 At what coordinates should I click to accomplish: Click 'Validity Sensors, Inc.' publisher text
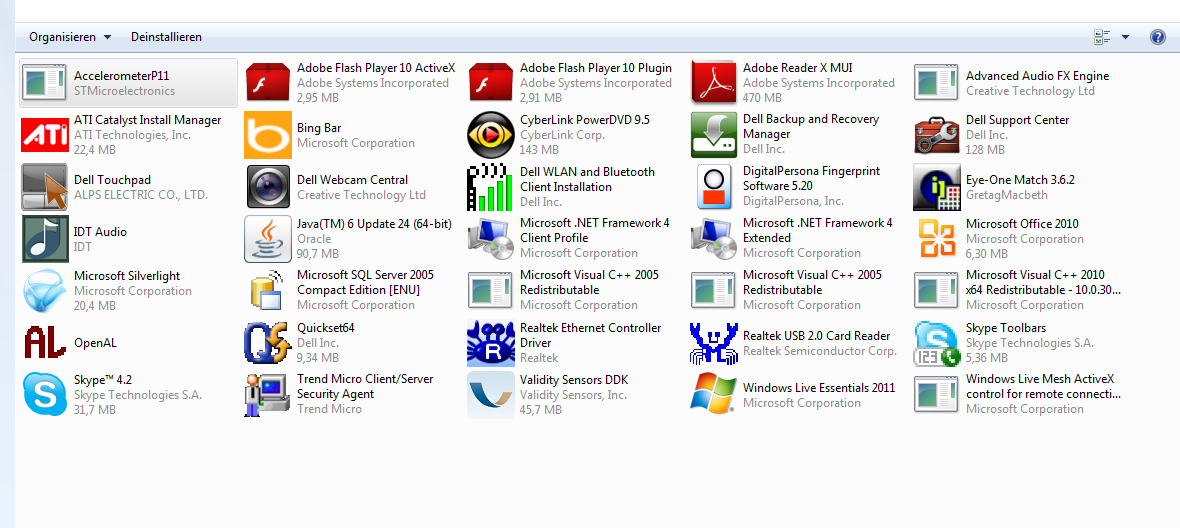(x=573, y=395)
